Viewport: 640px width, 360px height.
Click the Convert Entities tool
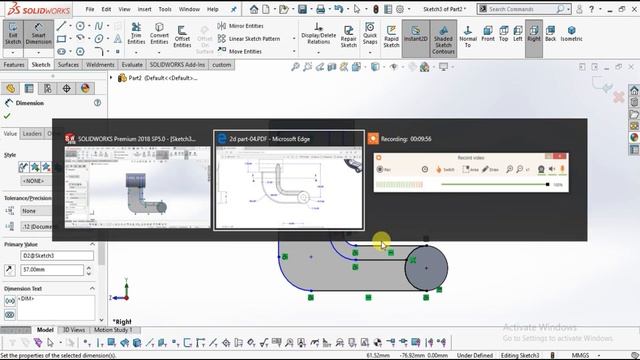pyautogui.click(x=159, y=34)
